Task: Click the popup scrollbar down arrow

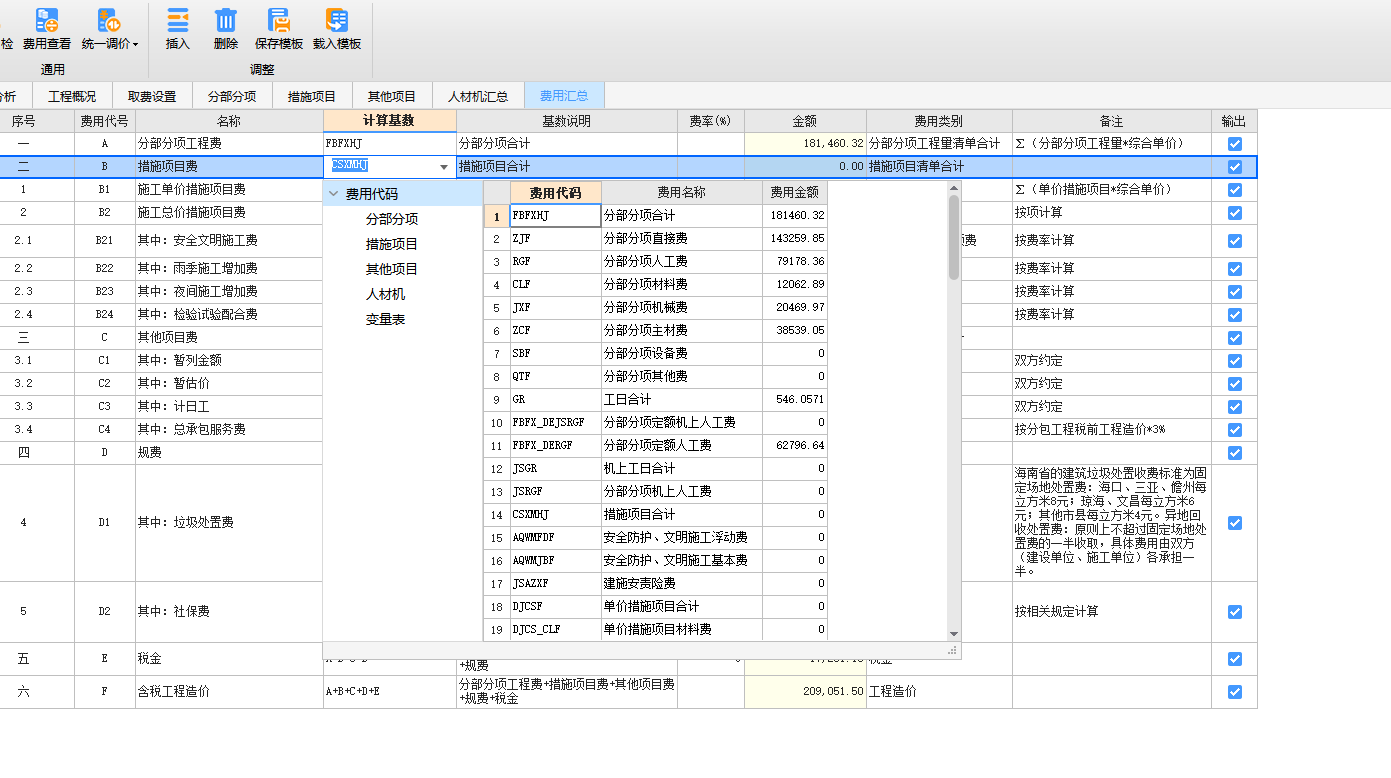Action: click(954, 634)
